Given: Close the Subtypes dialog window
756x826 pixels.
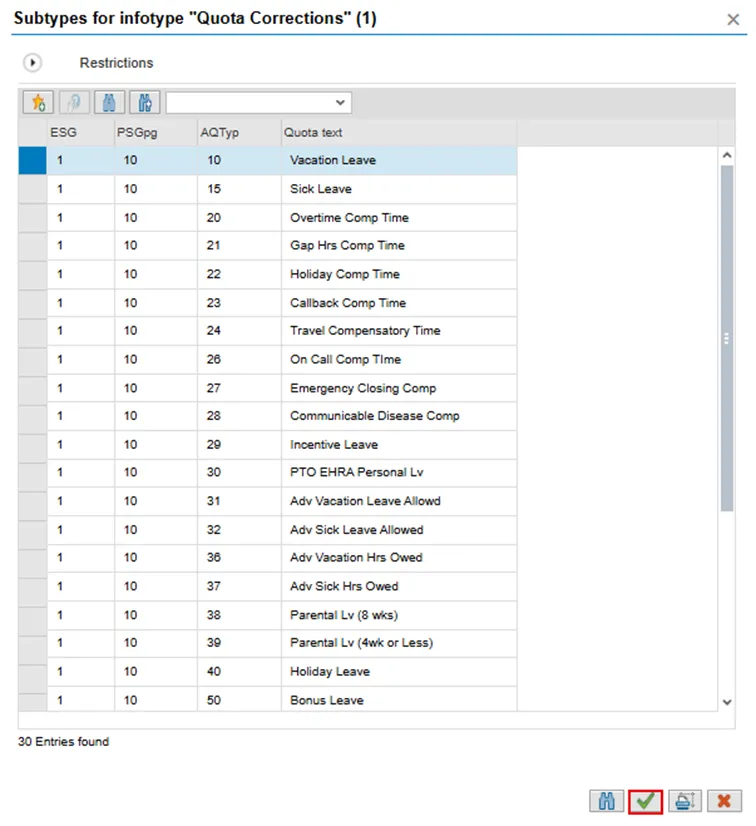Looking at the screenshot, I should point(733,19).
